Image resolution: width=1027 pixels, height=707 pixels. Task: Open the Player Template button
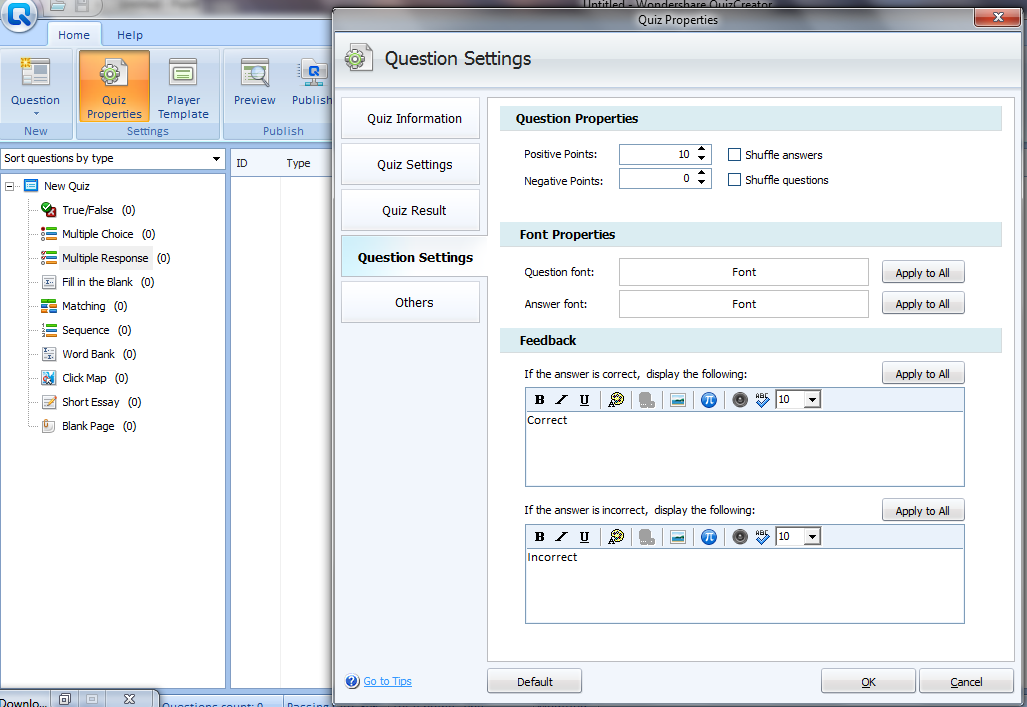pyautogui.click(x=183, y=87)
